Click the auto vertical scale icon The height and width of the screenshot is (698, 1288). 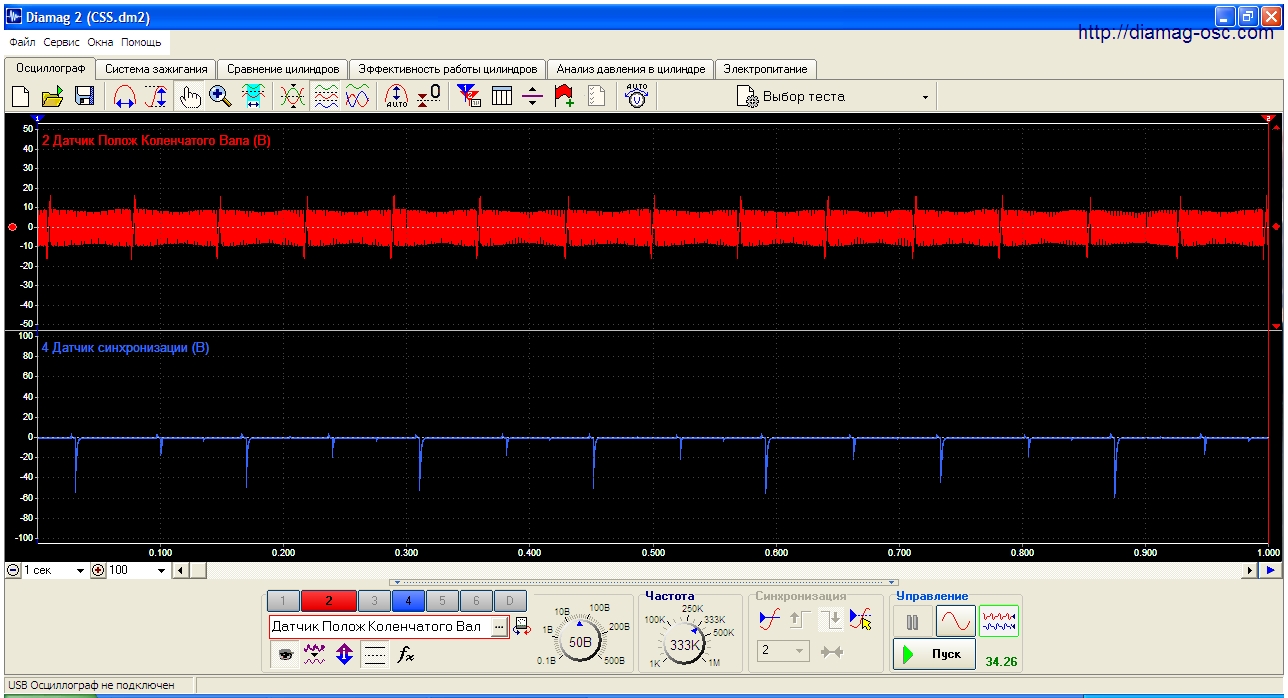click(396, 97)
